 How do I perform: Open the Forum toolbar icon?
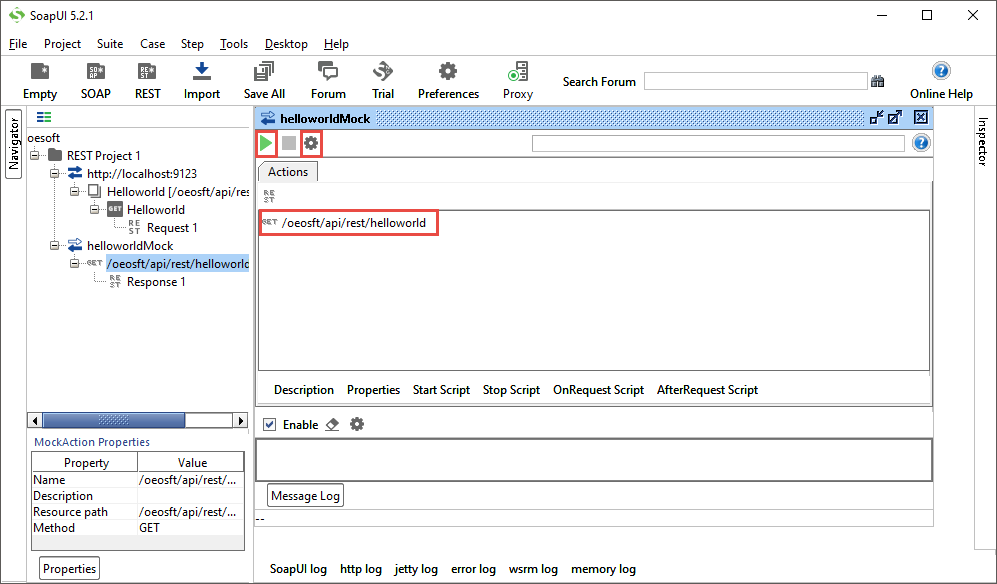click(x=328, y=81)
